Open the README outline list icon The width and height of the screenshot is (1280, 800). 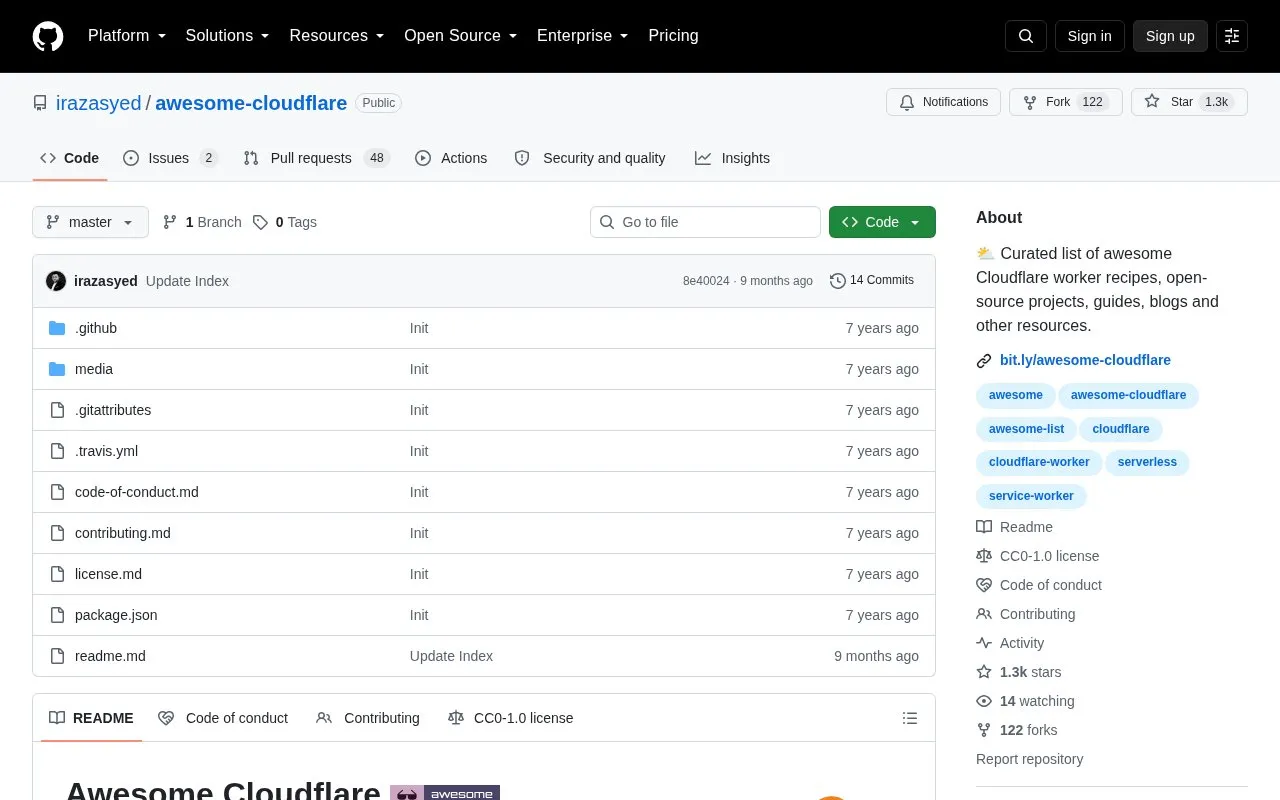pyautogui.click(x=910, y=718)
